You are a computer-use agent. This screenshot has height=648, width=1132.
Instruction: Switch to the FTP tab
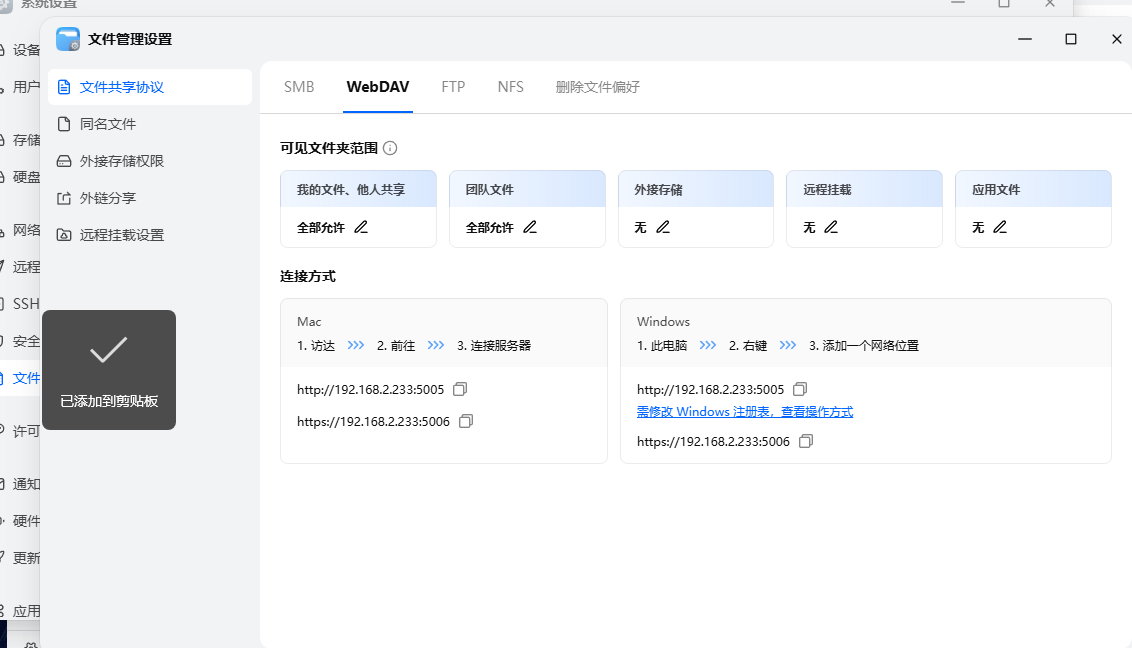point(453,87)
